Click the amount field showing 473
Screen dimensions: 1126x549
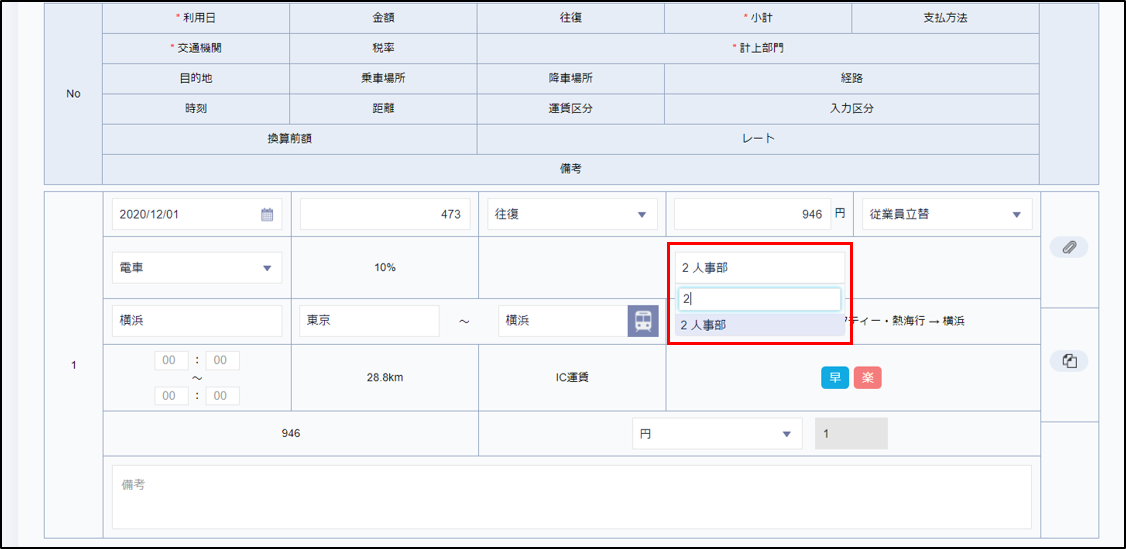[x=385, y=214]
